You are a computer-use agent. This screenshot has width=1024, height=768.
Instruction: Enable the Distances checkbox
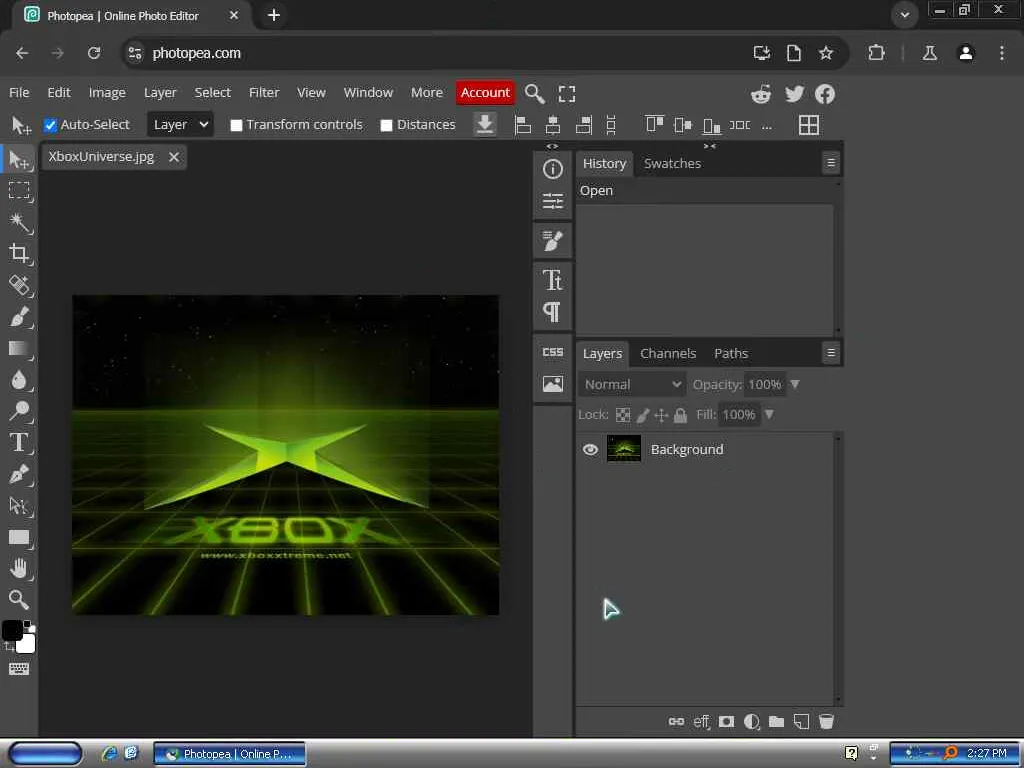(386, 125)
